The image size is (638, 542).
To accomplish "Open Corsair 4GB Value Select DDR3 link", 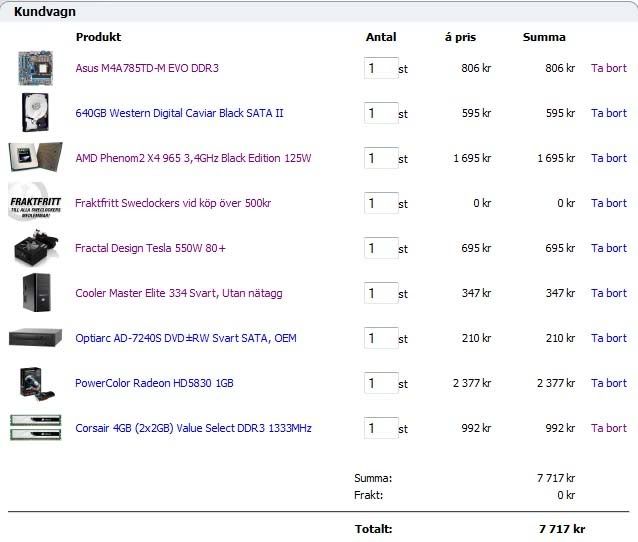I will (x=193, y=428).
